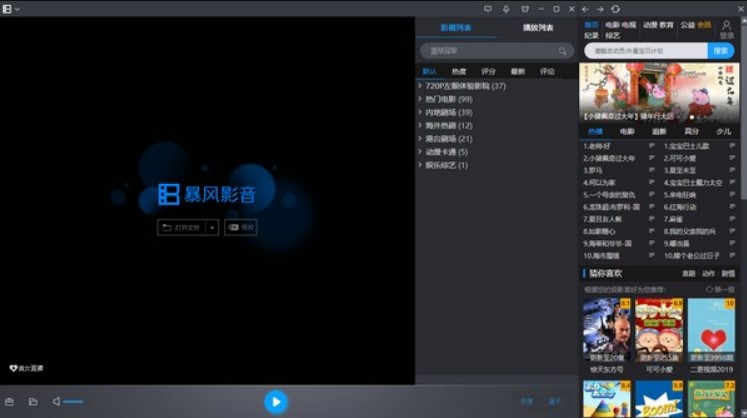
Task: Click the online search input field
Action: tap(646, 51)
